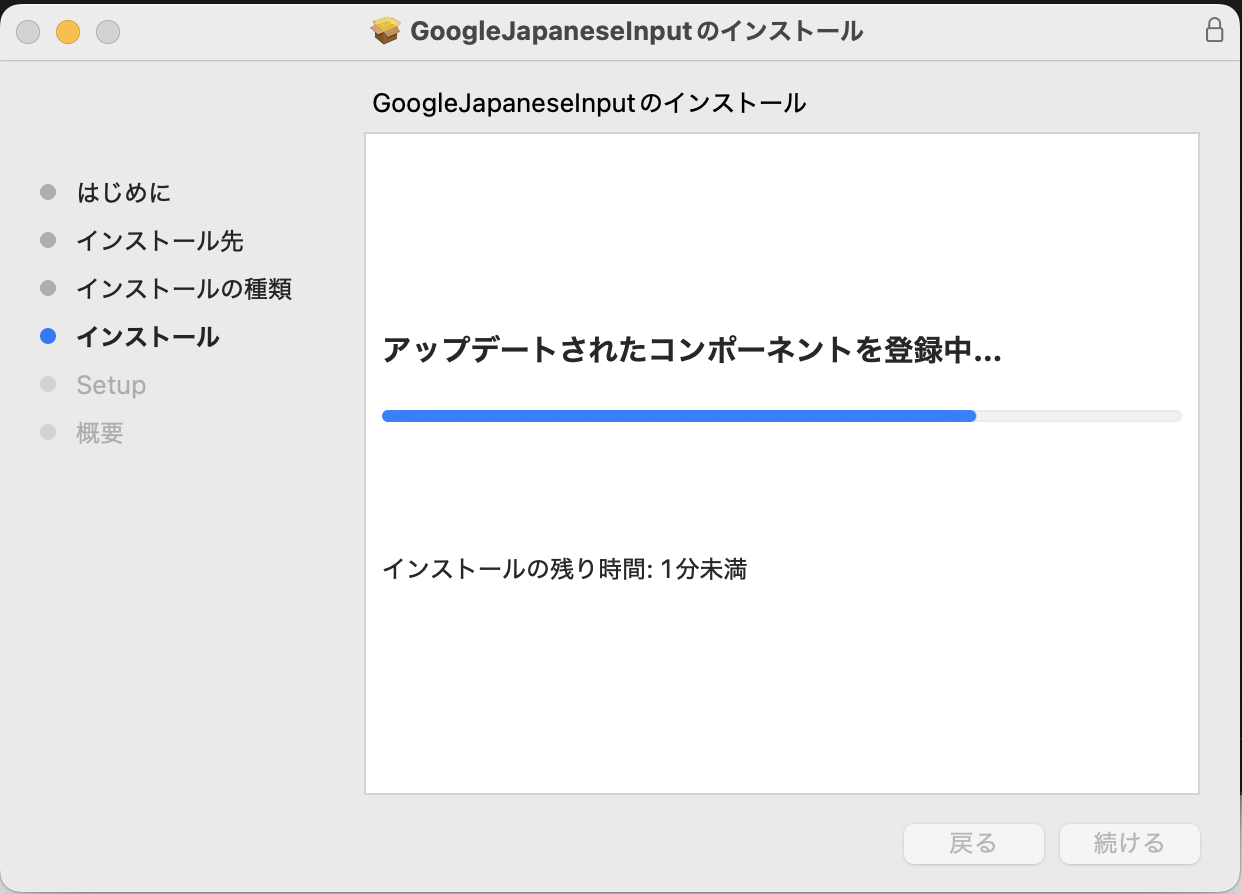Select the Setup step in sidebar
The image size is (1242, 894).
click(x=111, y=385)
